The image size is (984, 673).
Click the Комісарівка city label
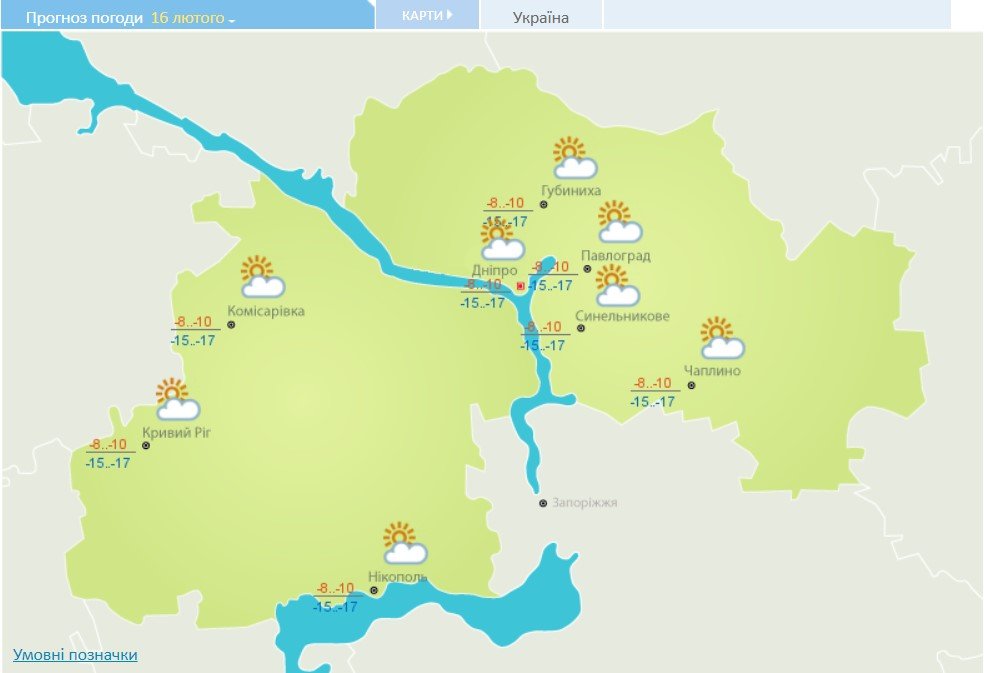pos(266,311)
